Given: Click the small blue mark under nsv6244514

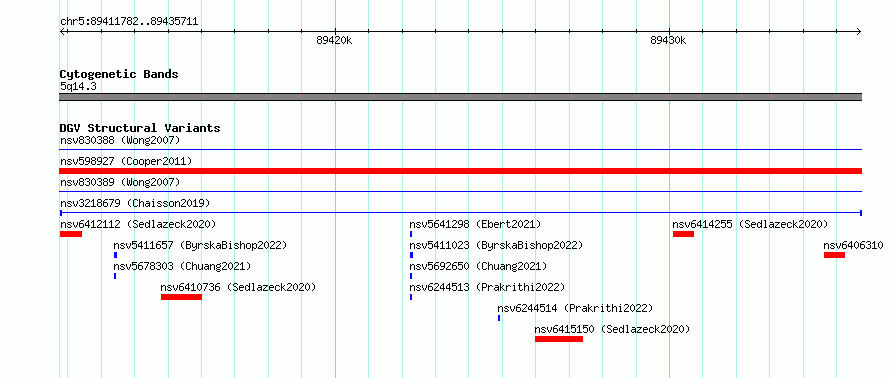Looking at the screenshot, I should coord(499,318).
